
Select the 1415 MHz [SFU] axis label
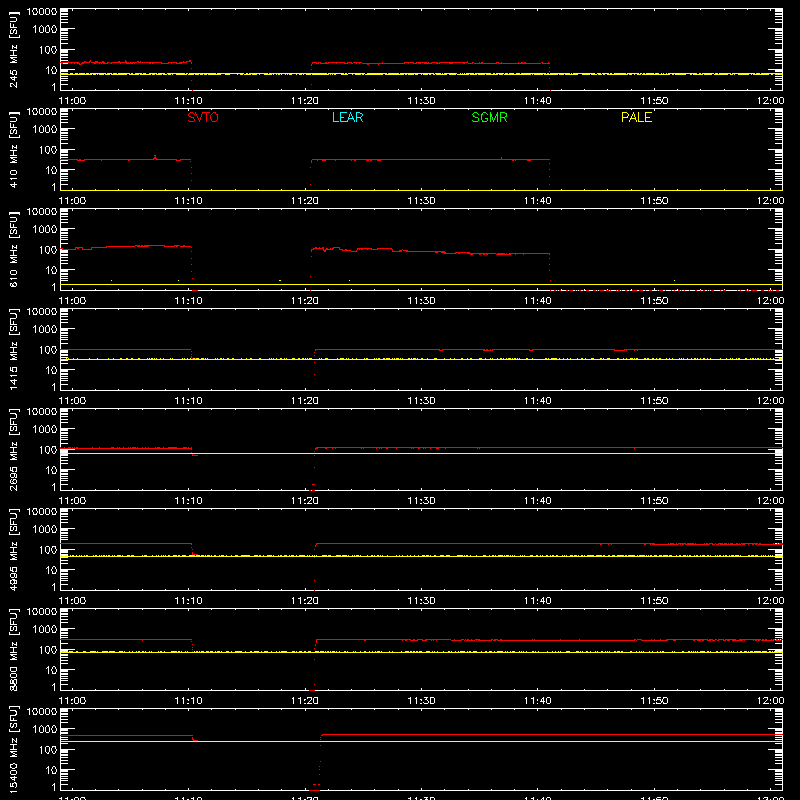coord(14,349)
